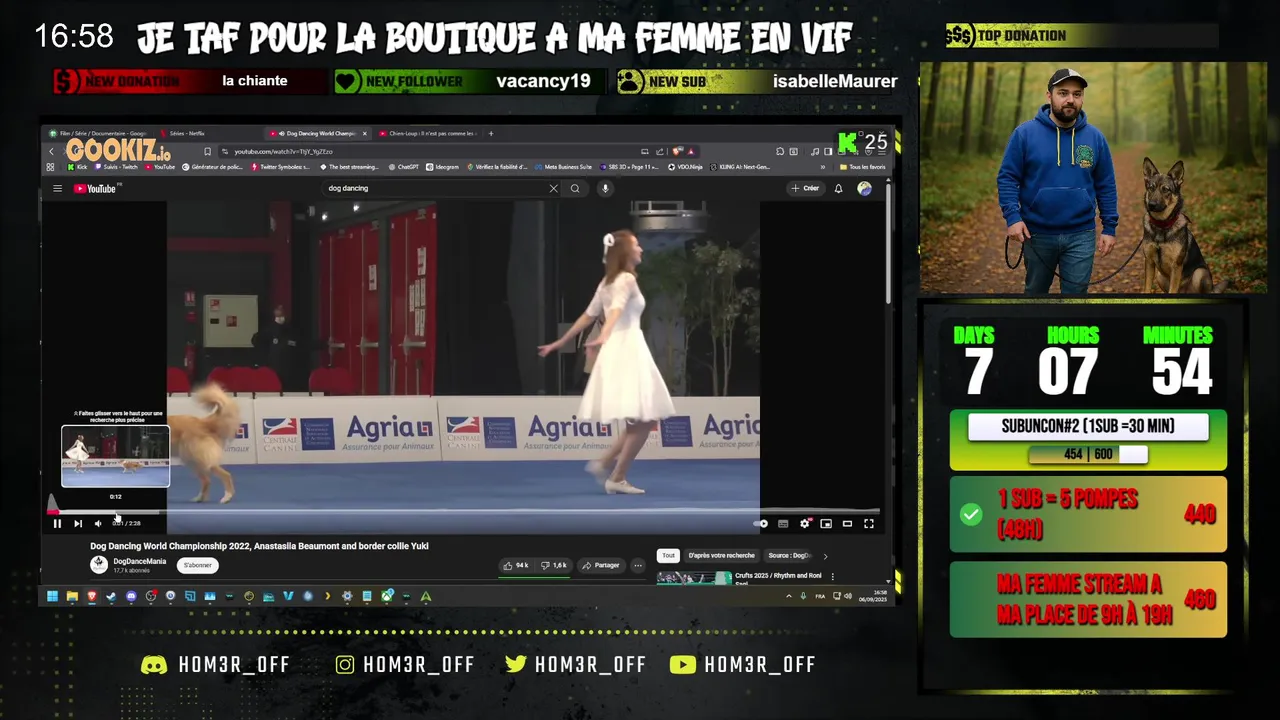Pause the YouTube video
The width and height of the screenshot is (1280, 720).
pos(57,523)
